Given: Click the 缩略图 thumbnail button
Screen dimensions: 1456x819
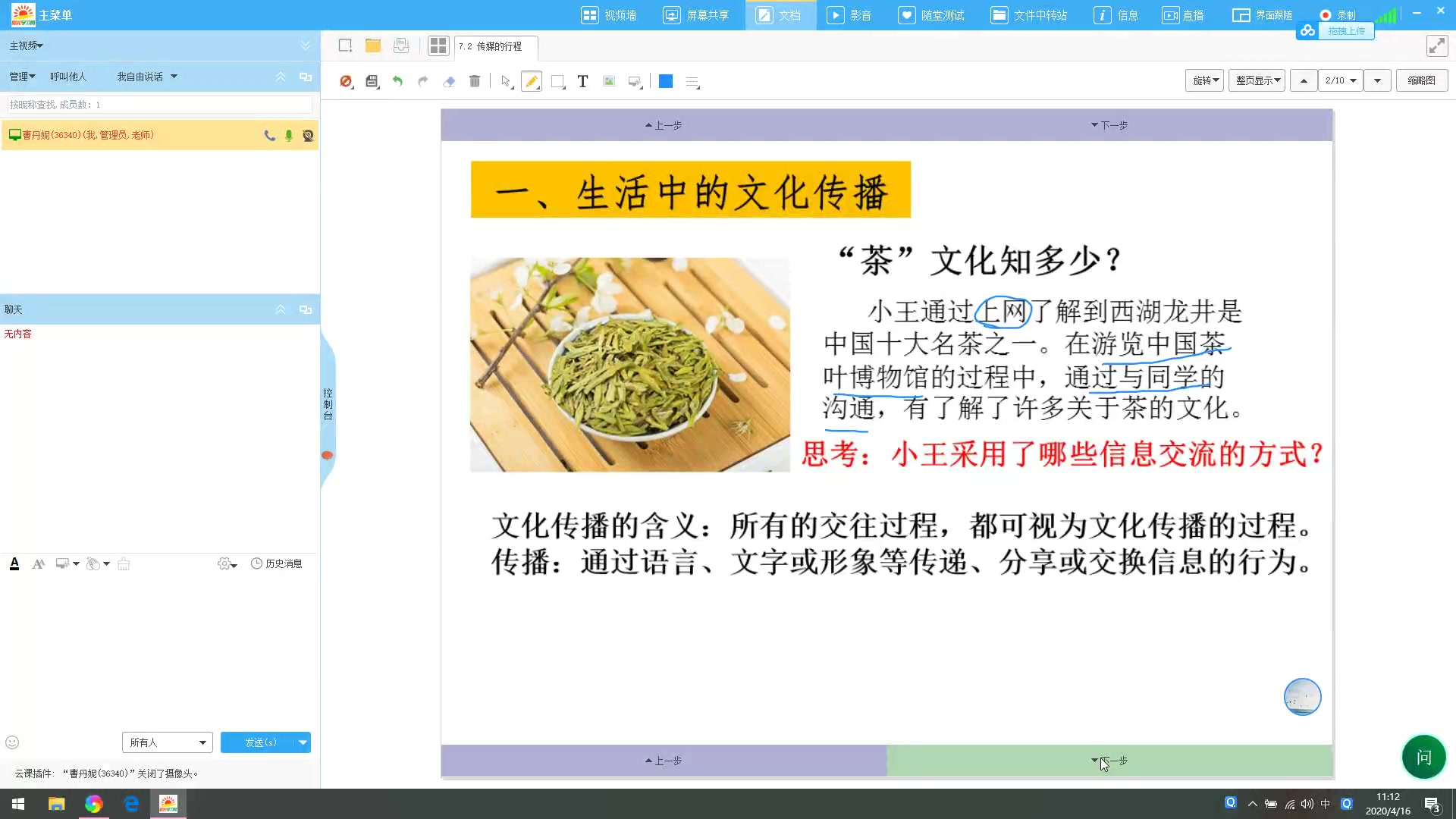Looking at the screenshot, I should pyautogui.click(x=1421, y=80).
